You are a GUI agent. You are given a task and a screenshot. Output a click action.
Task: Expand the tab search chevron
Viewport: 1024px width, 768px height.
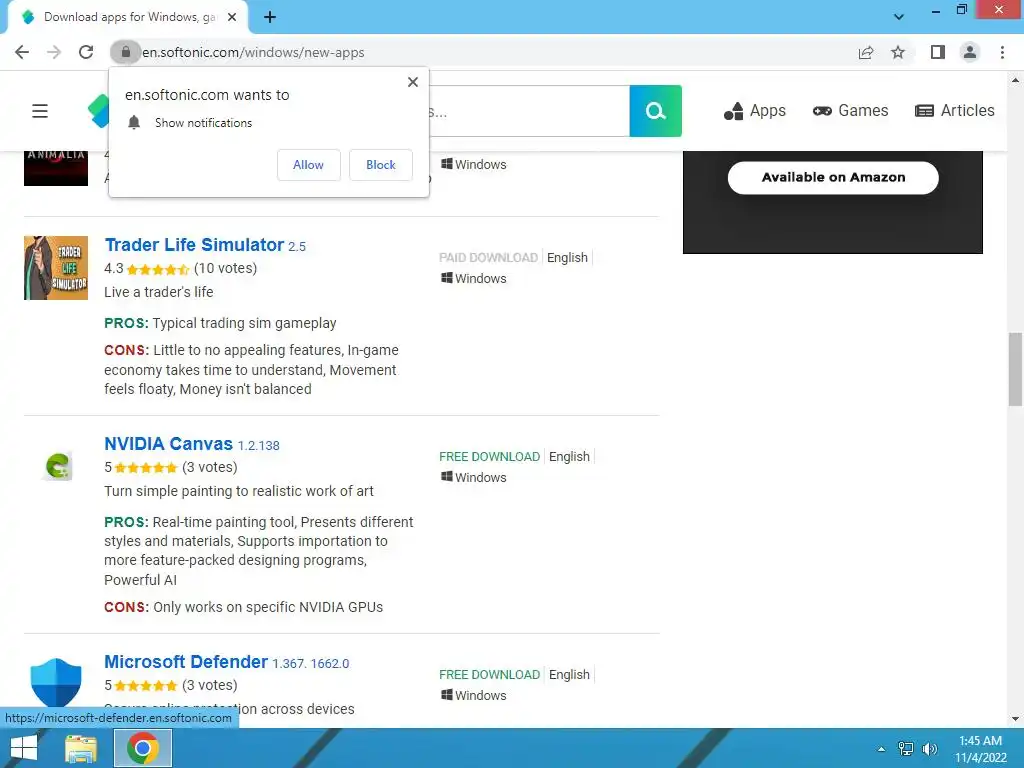[x=899, y=17]
